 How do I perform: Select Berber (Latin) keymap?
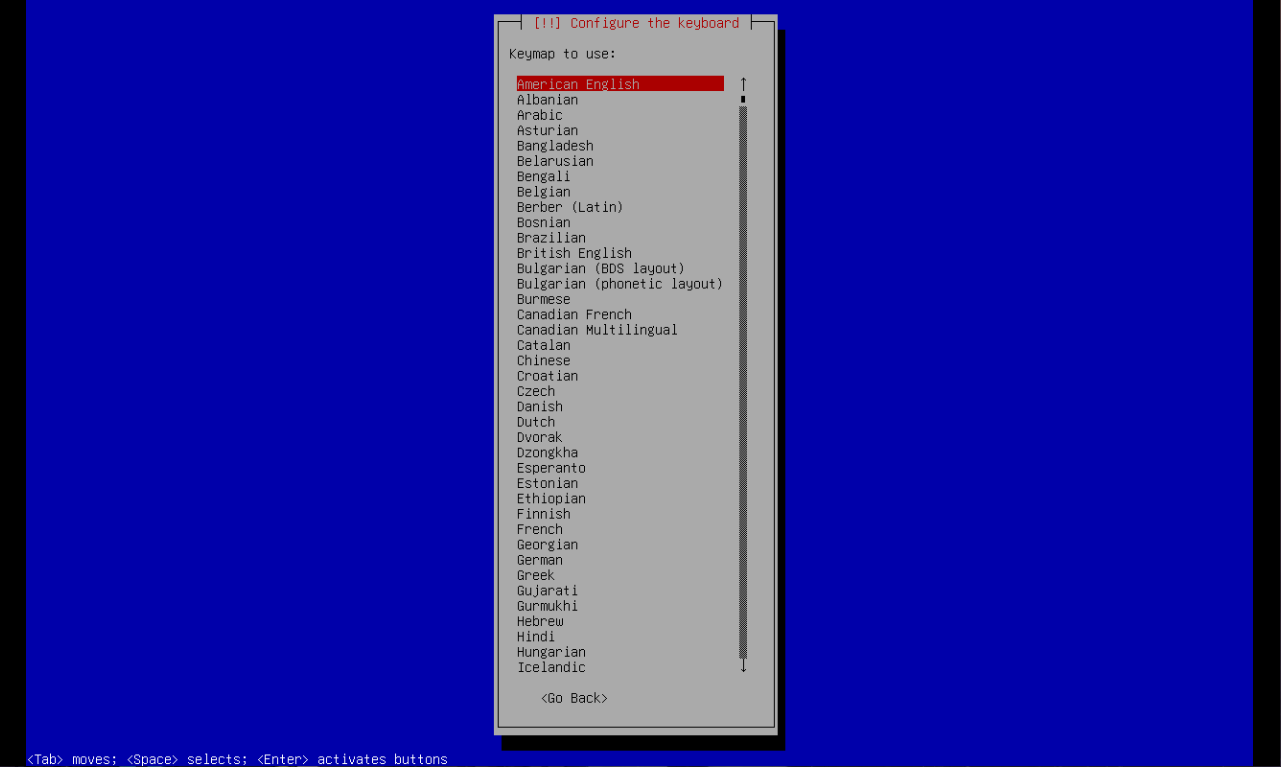tap(569, 207)
